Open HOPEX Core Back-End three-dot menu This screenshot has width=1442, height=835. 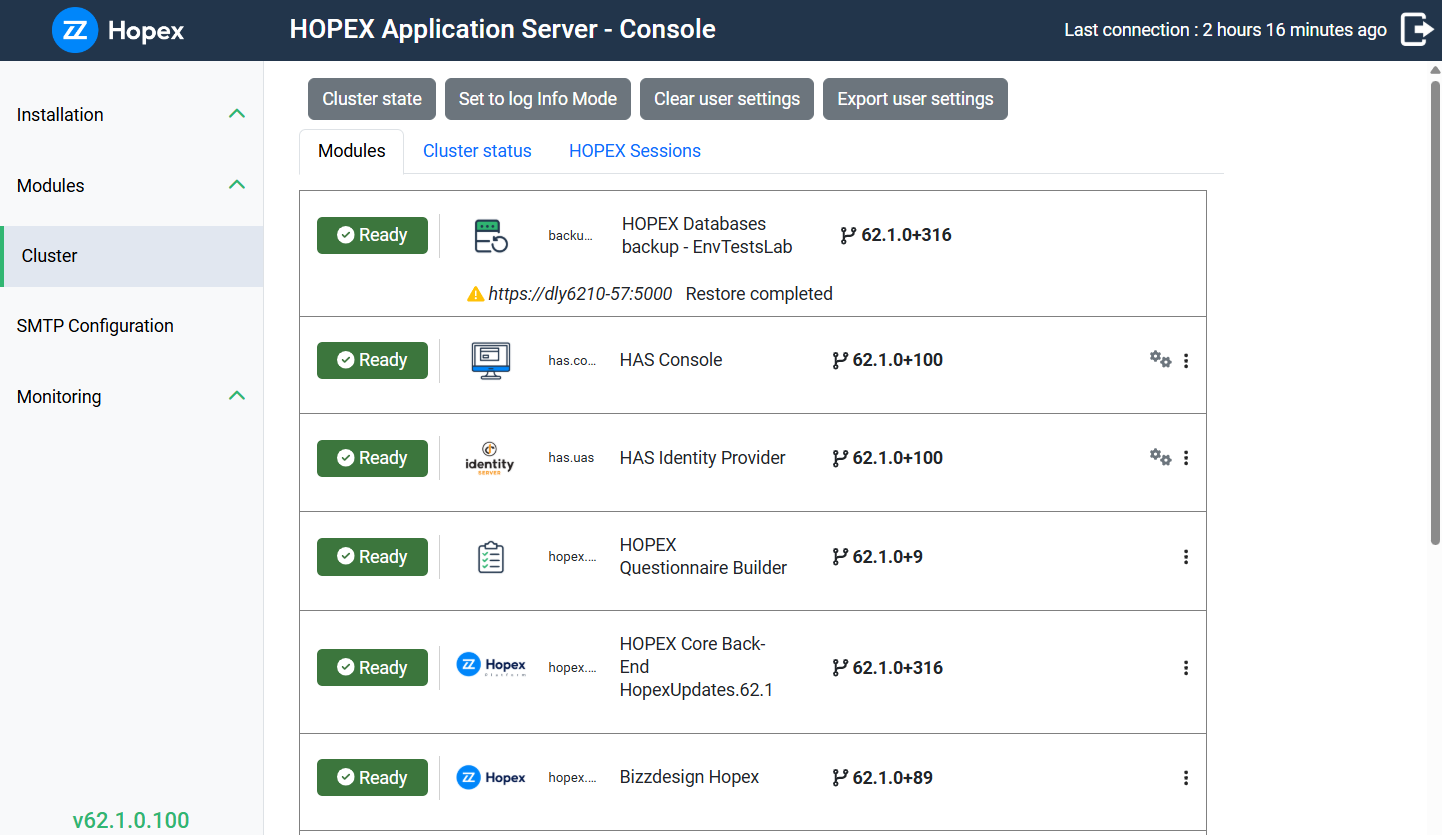(1186, 668)
